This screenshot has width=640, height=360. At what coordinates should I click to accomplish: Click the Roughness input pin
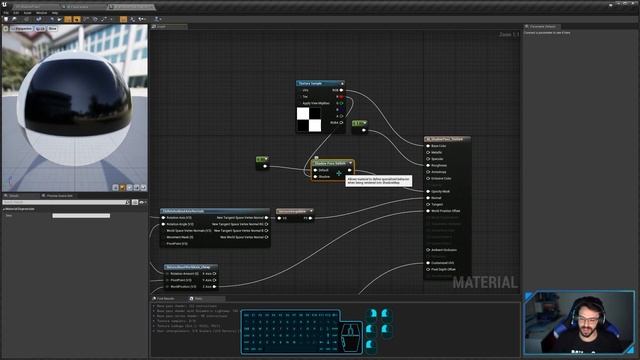tap(428, 165)
